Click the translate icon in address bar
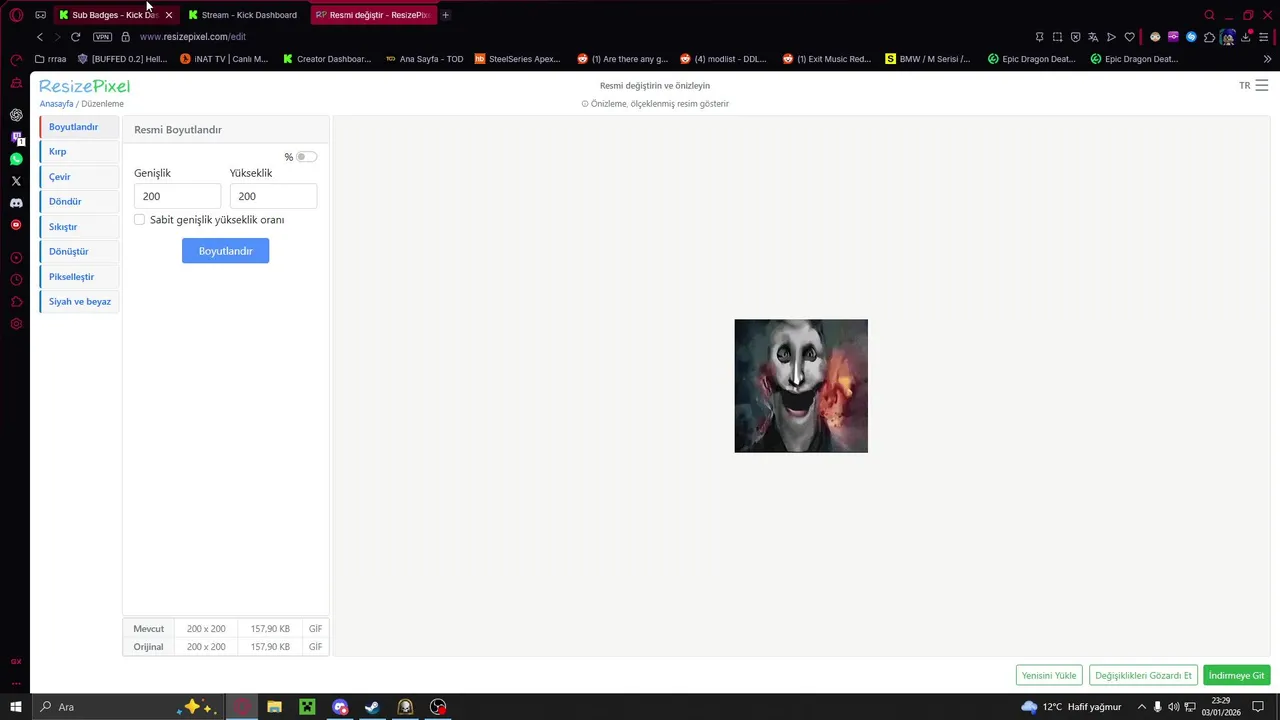This screenshot has height=720, width=1280. point(1093,37)
